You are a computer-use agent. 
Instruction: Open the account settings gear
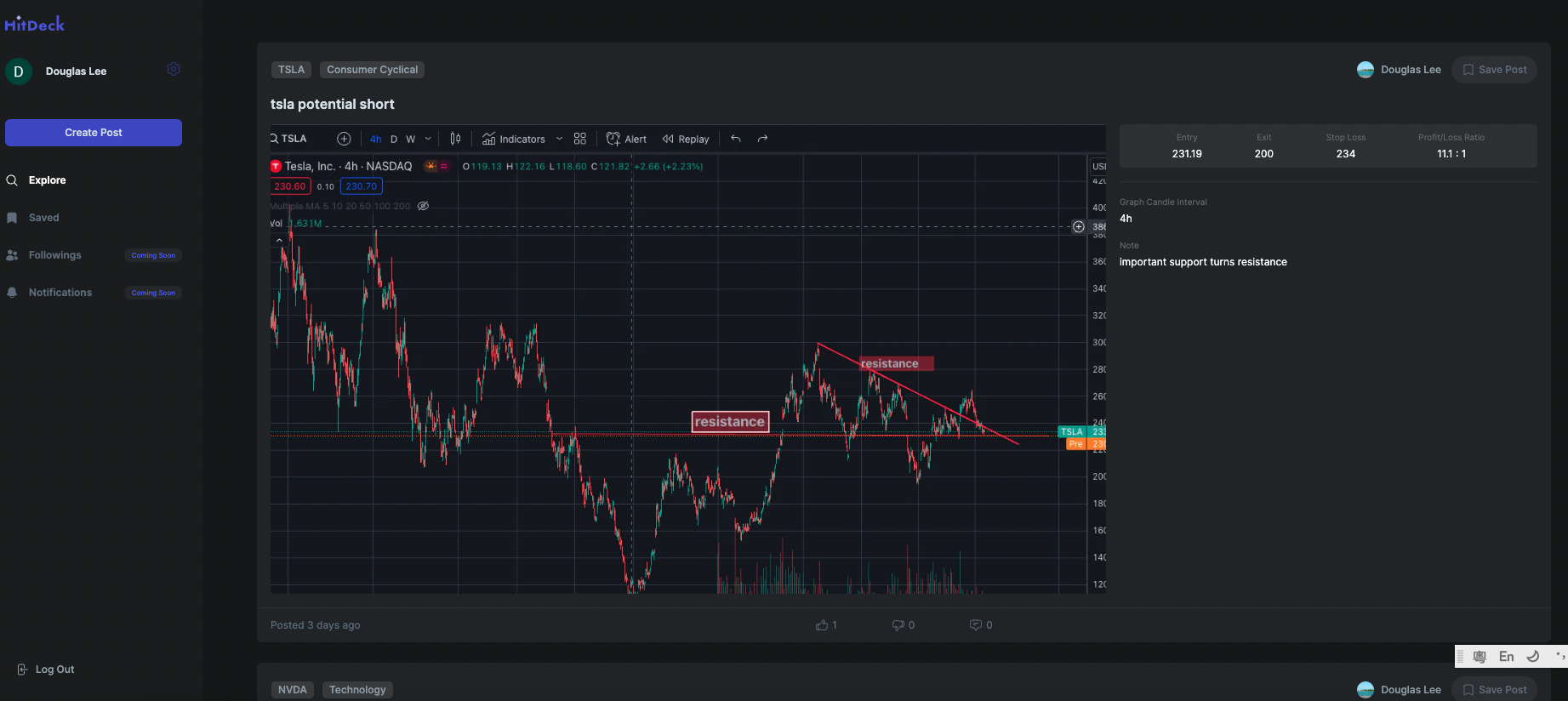(174, 70)
